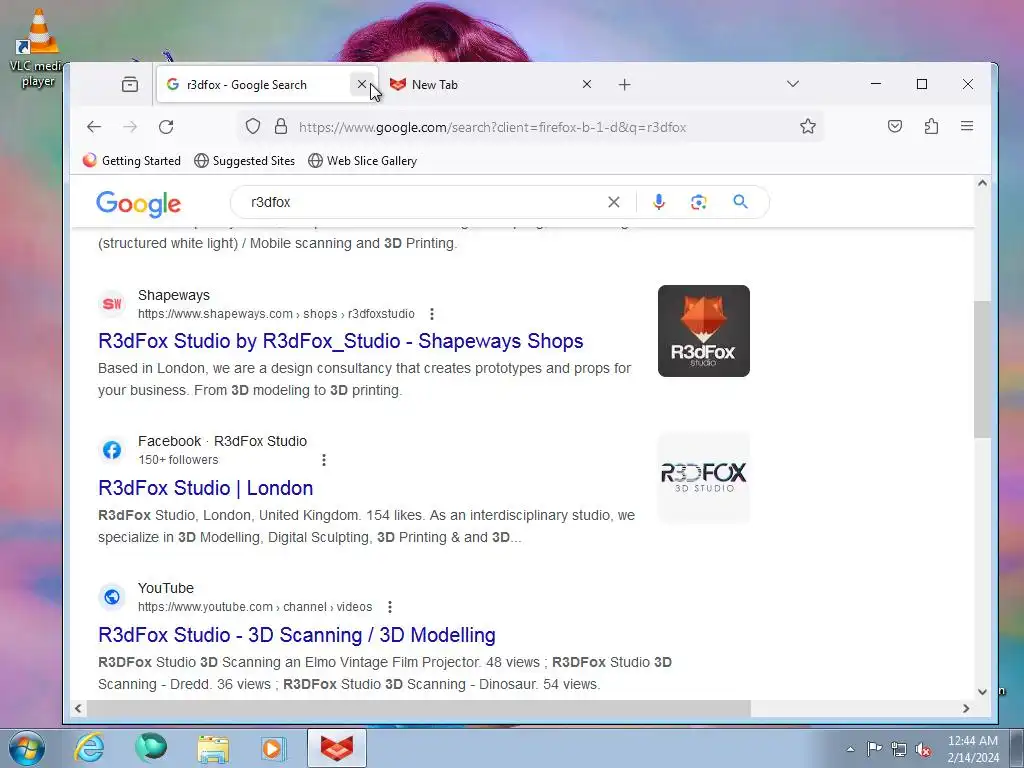This screenshot has height=768, width=1024.
Task: Bookmark this page with the star
Action: 808,127
